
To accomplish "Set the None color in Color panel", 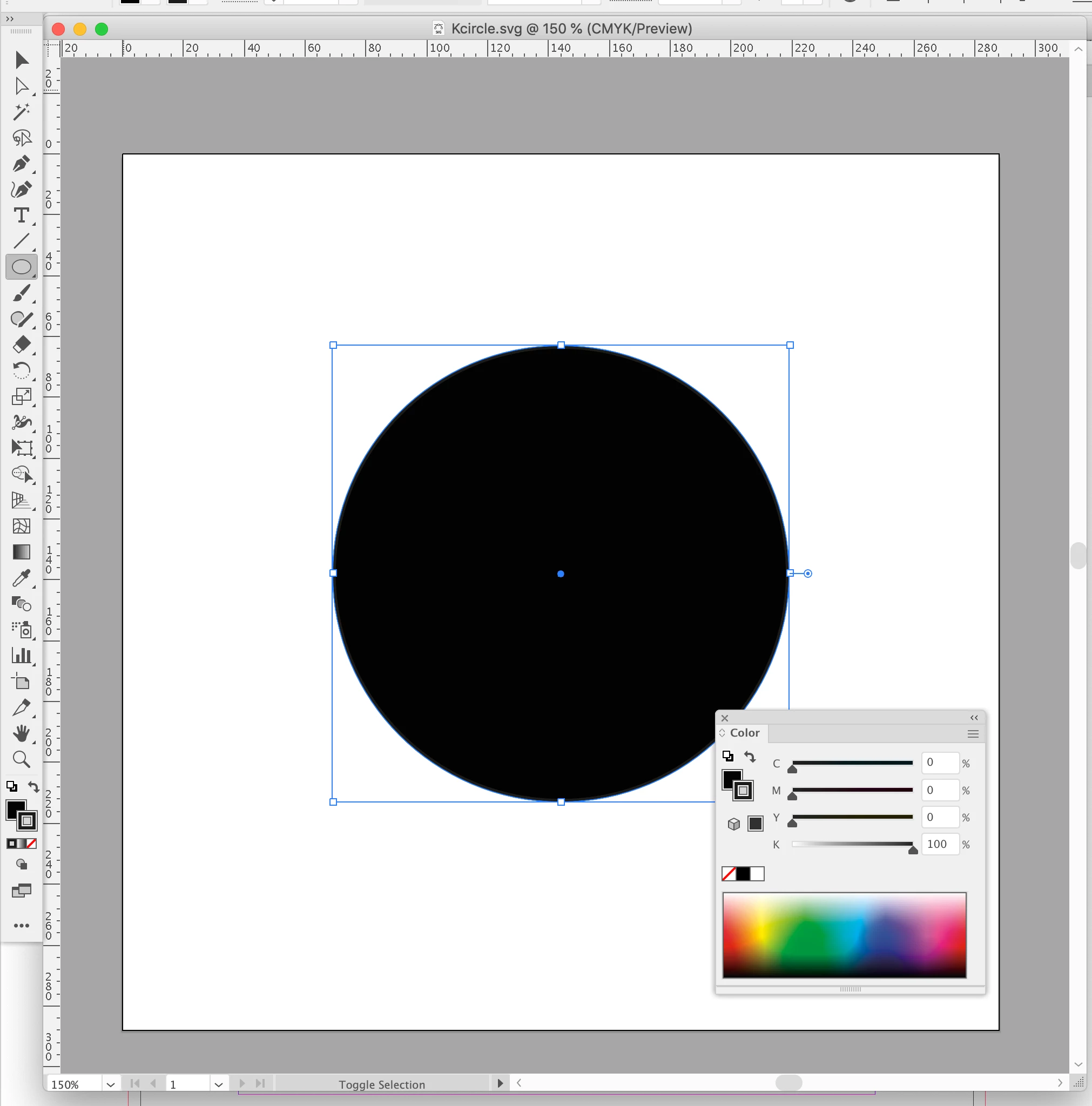I will pyautogui.click(x=729, y=874).
